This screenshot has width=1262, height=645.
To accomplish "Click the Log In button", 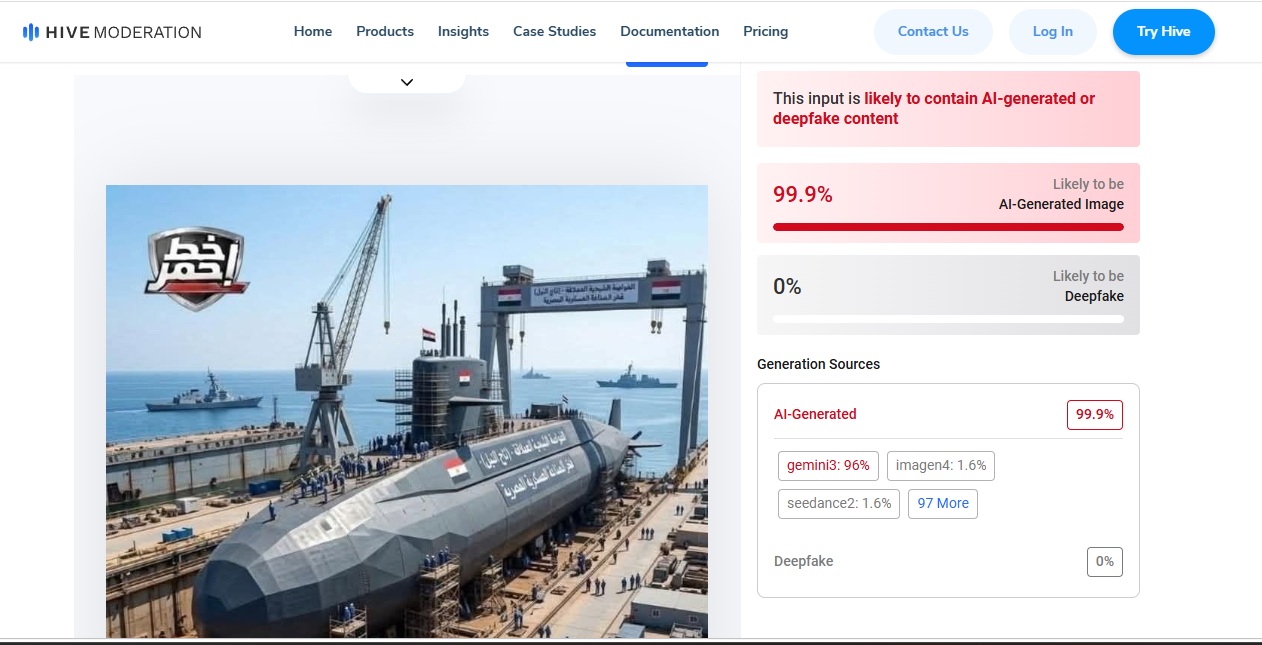I will point(1052,32).
